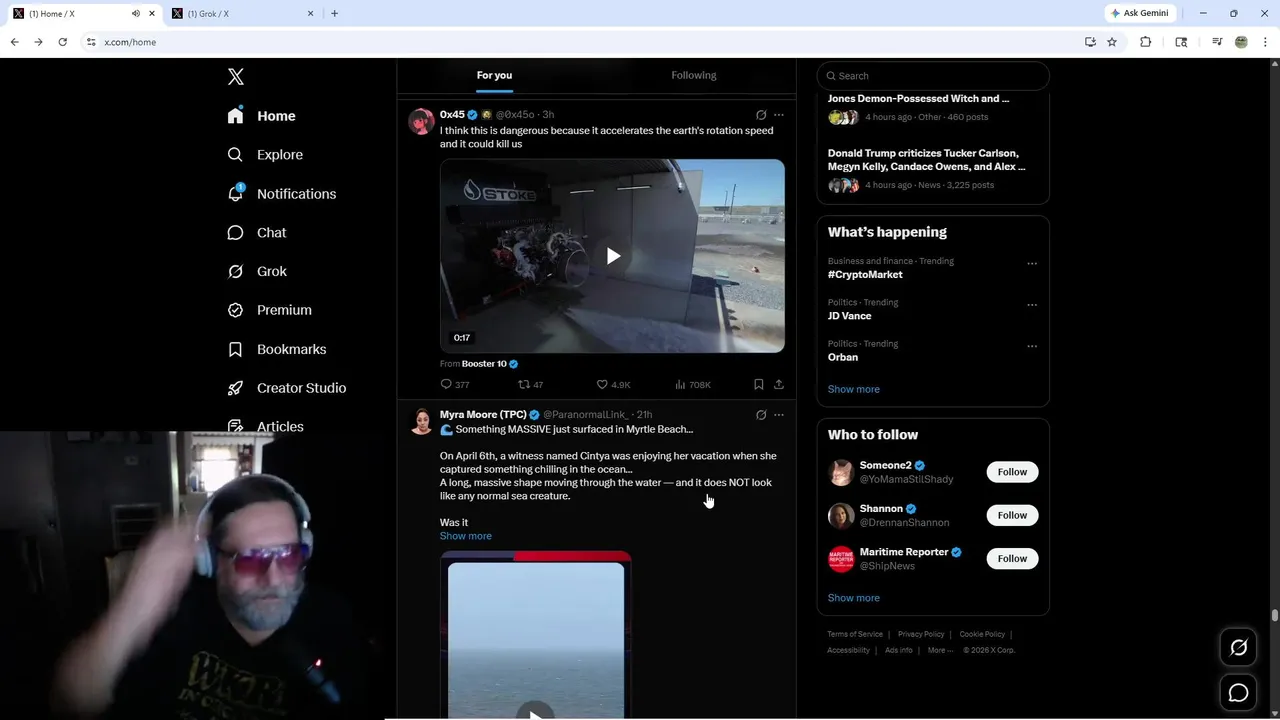1280x720 pixels.
Task: Open more options on 0x45 post
Action: click(x=779, y=115)
